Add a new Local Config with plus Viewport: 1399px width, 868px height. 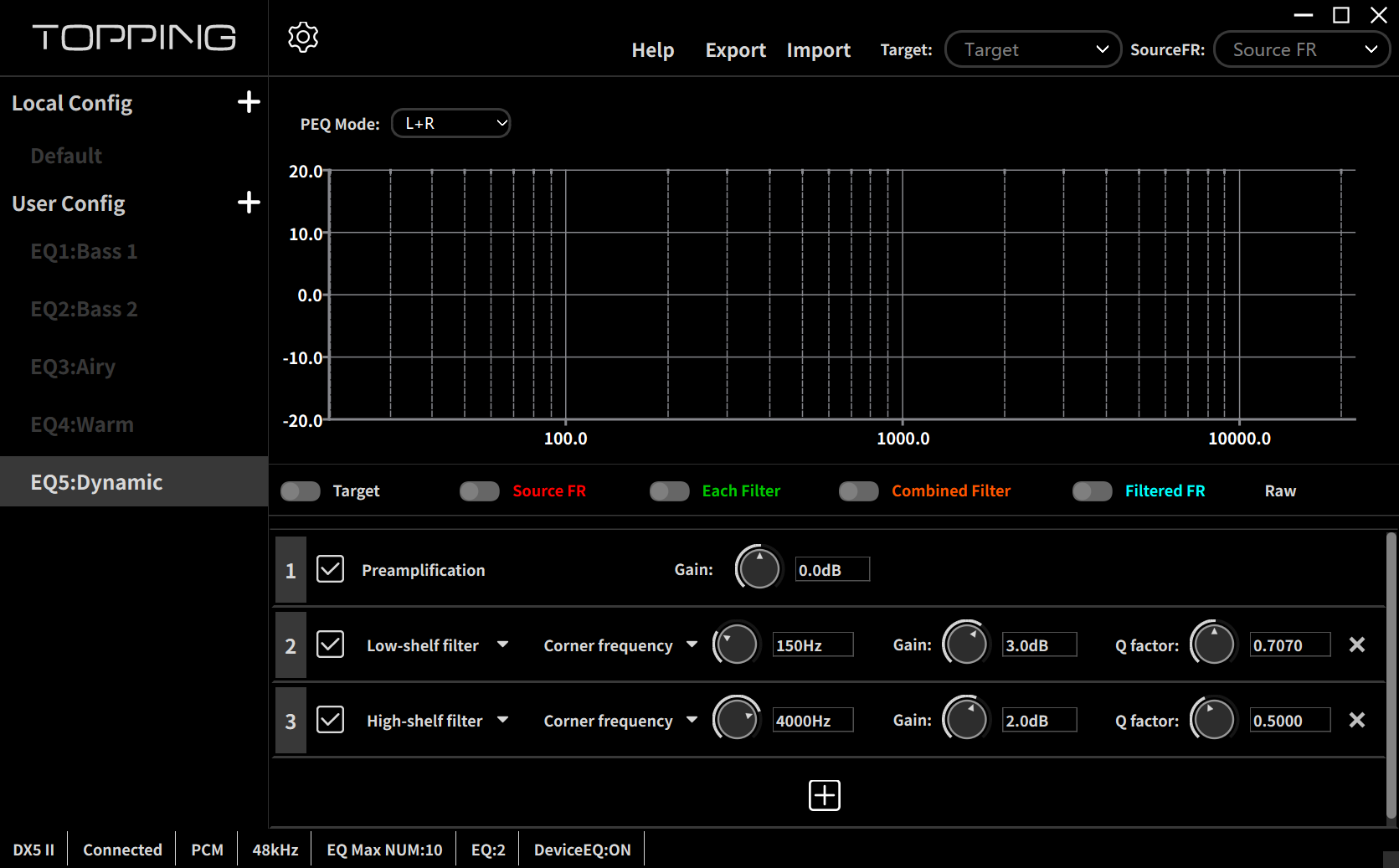coord(249,102)
